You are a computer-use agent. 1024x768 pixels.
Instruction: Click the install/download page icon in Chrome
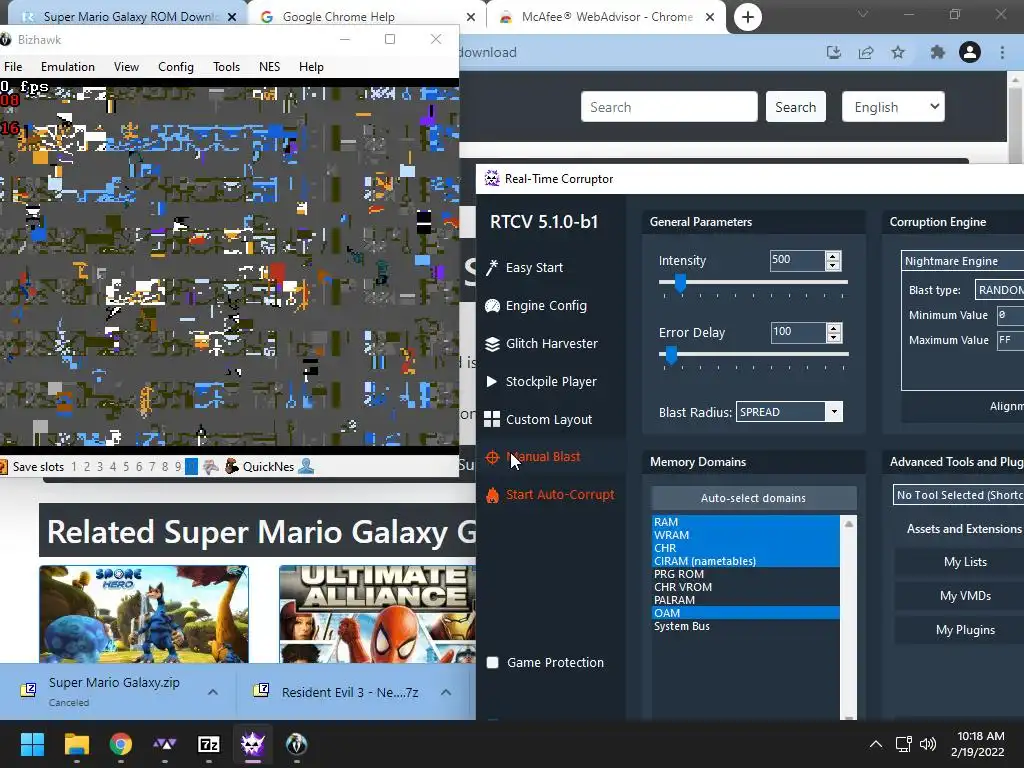pos(834,52)
